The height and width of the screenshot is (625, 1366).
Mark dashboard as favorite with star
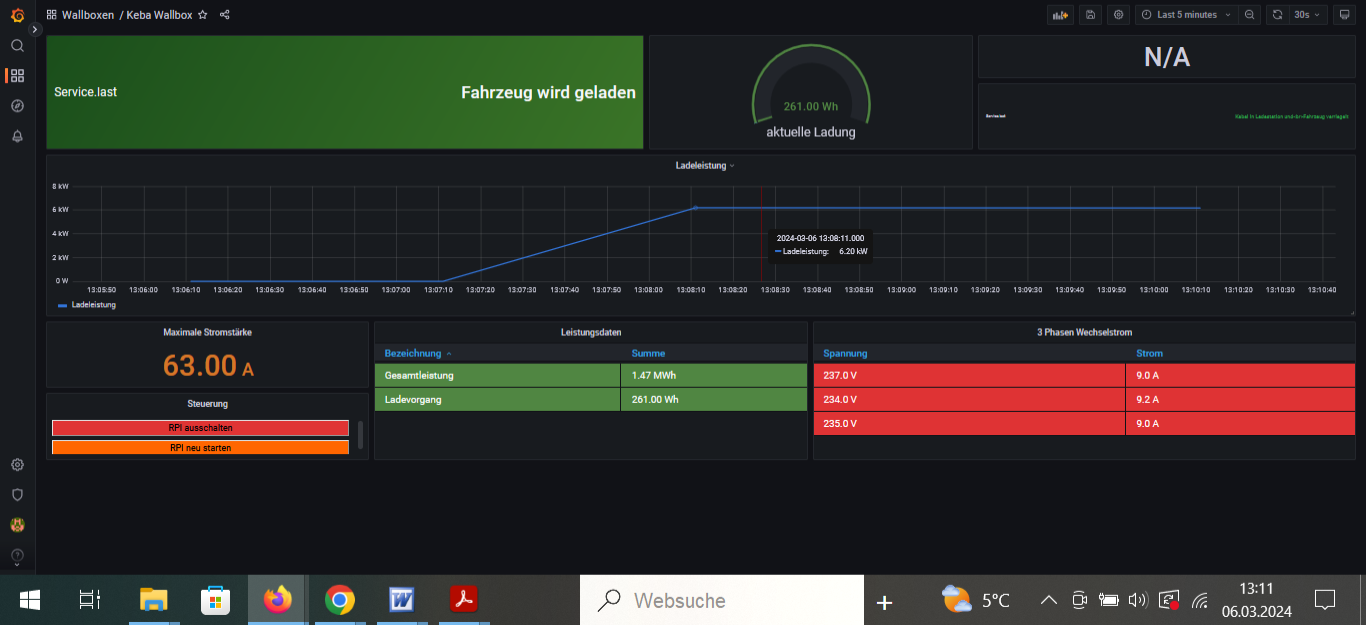click(x=203, y=15)
